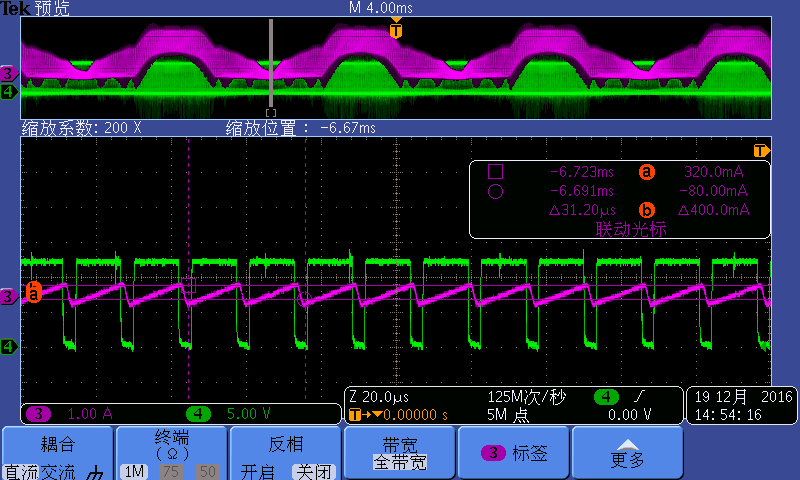
Task: Click the orange trigger level marker at right edge
Action: click(761, 150)
